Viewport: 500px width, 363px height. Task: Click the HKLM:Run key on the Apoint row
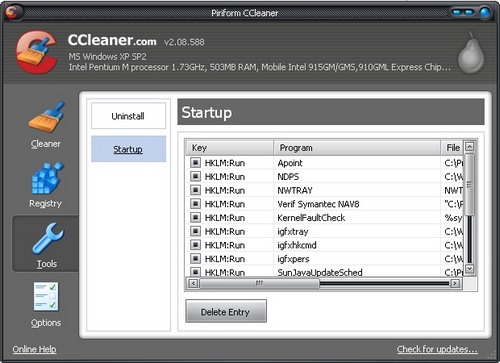225,163
